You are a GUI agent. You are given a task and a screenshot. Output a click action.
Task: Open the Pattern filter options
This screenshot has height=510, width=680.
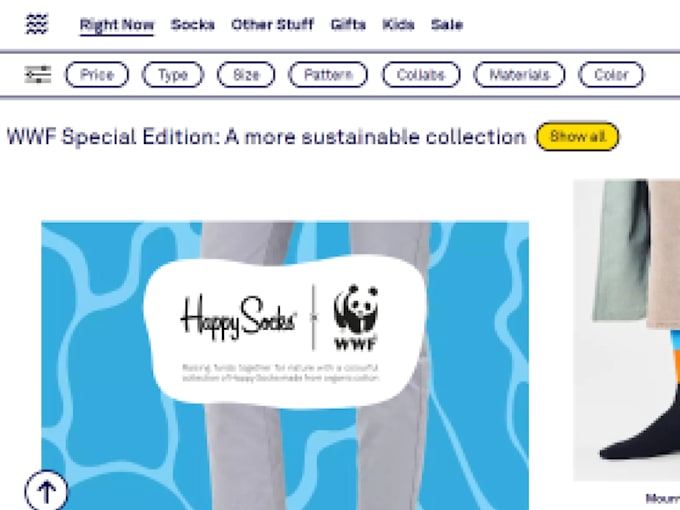[328, 75]
